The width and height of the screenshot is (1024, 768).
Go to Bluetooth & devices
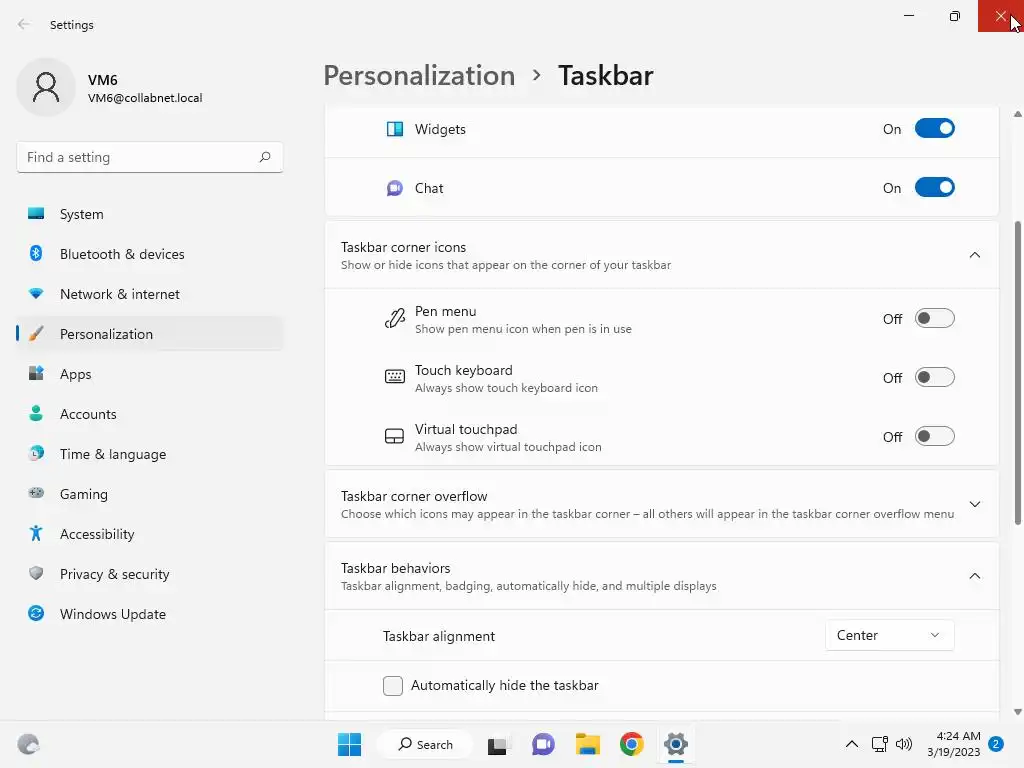coord(150,254)
